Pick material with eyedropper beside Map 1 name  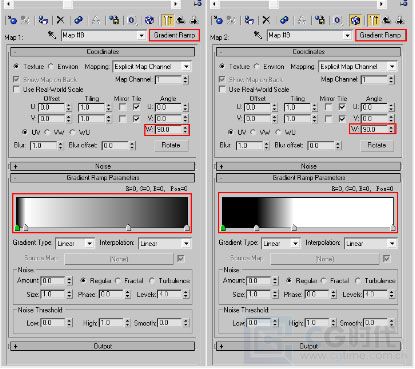(x=52, y=35)
